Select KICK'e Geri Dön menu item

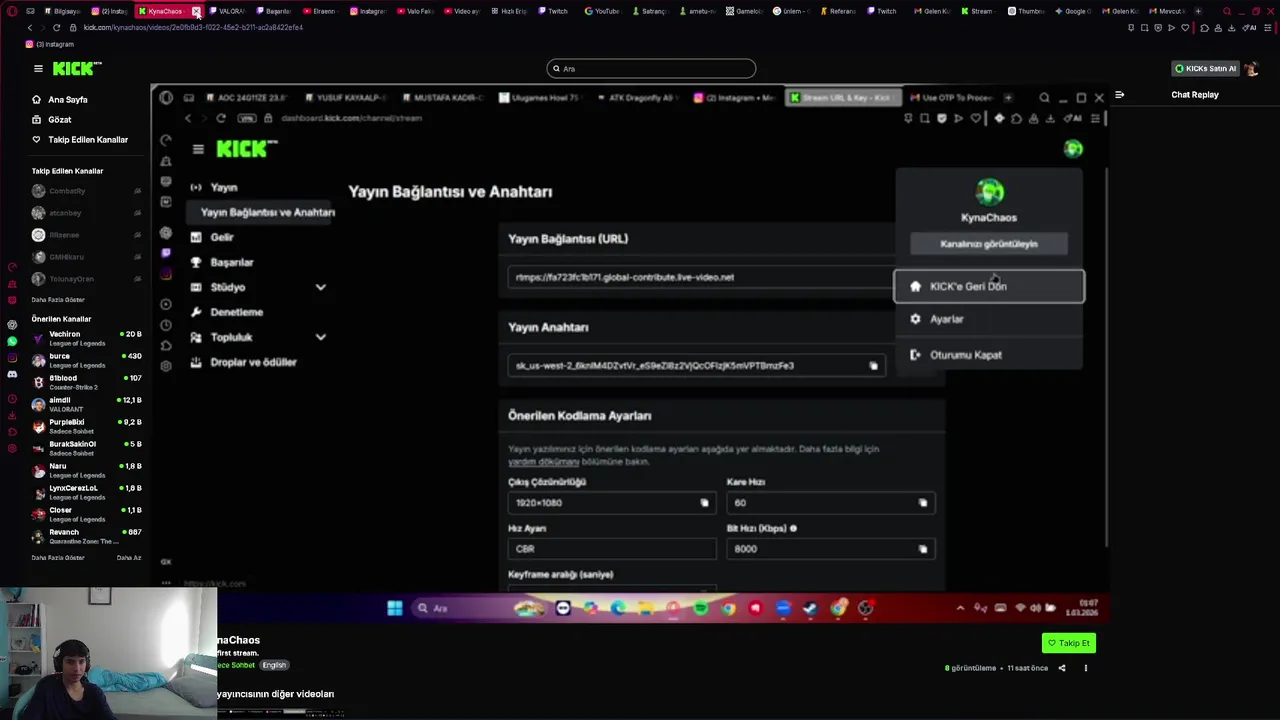(989, 286)
